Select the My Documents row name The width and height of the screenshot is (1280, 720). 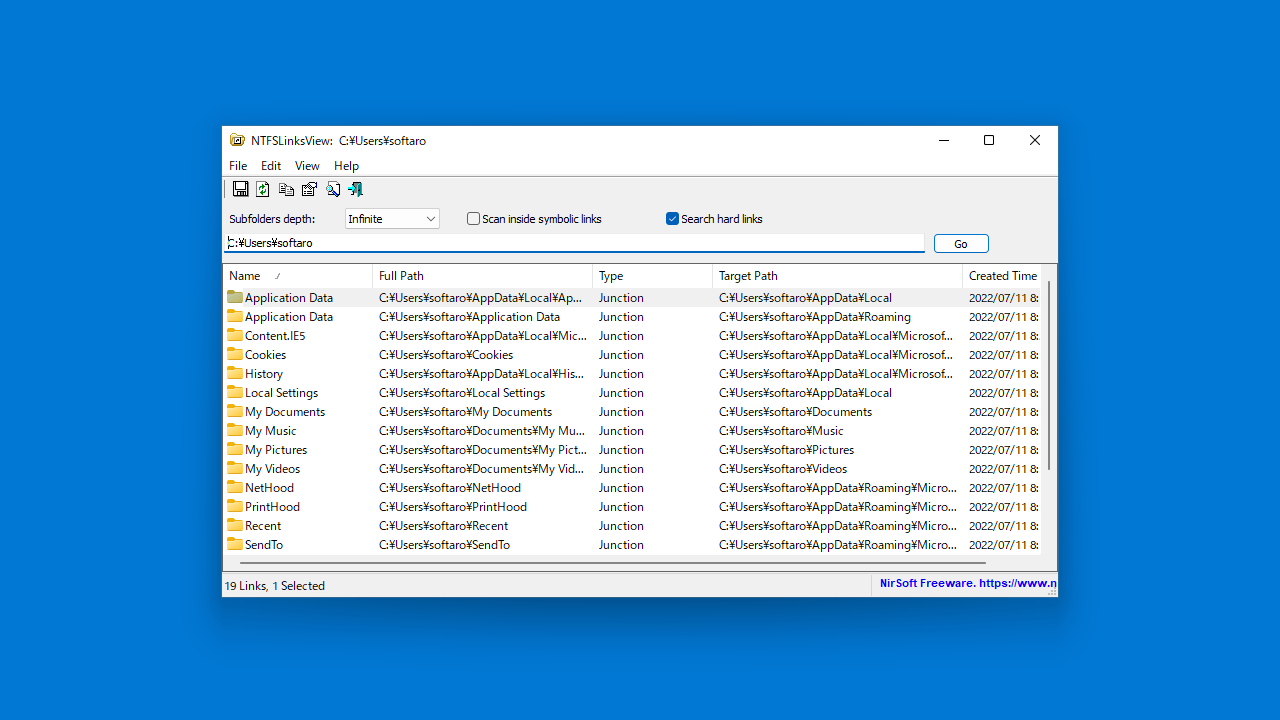[x=285, y=412]
